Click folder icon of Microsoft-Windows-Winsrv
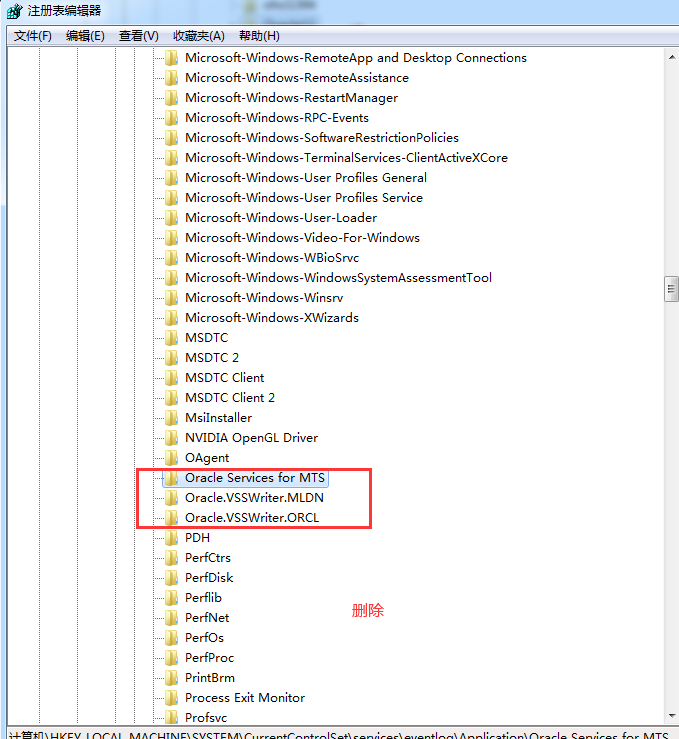 (x=172, y=298)
